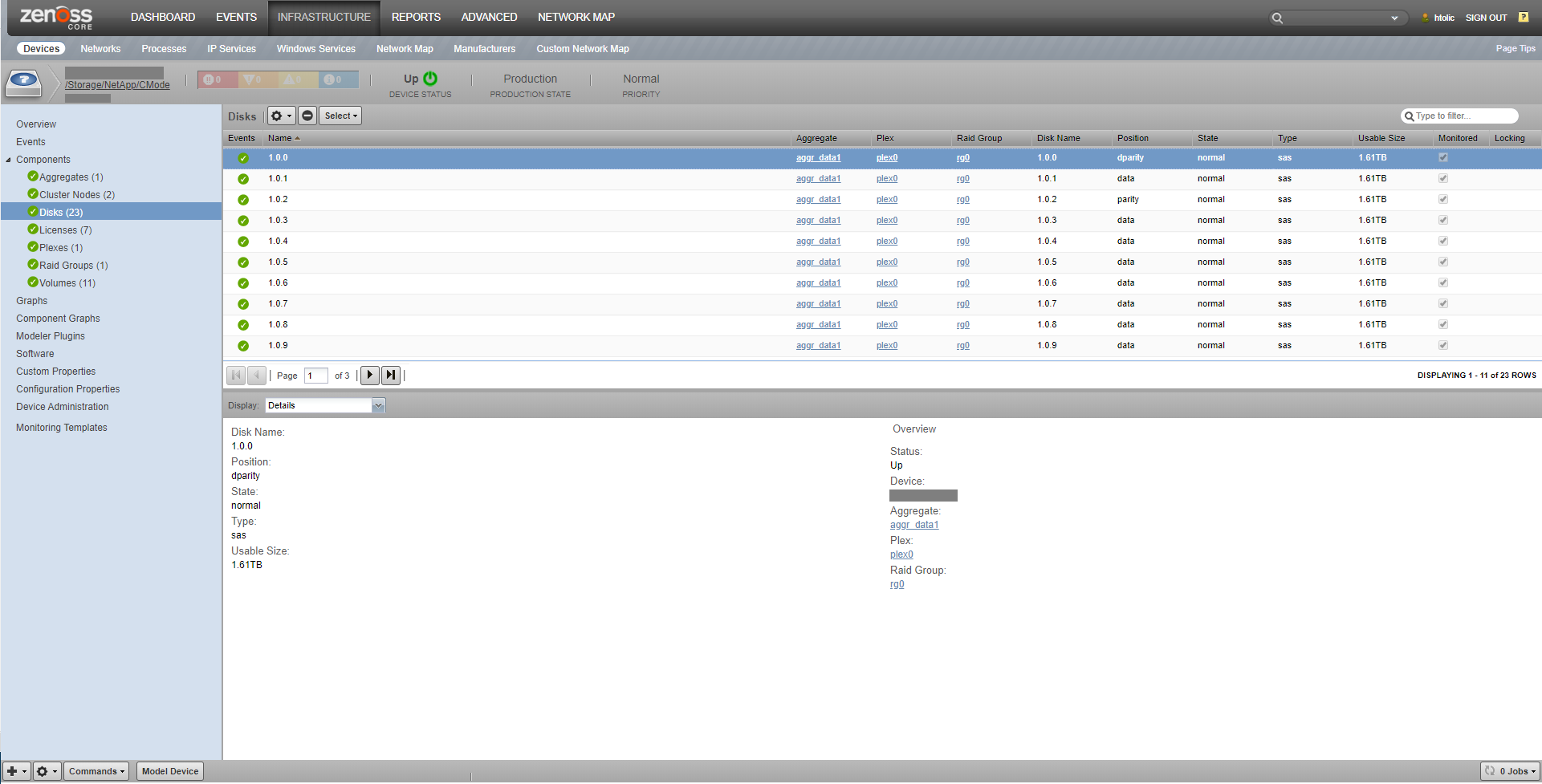Open the Networks sub-tab
This screenshot has width=1542, height=784.
point(100,49)
